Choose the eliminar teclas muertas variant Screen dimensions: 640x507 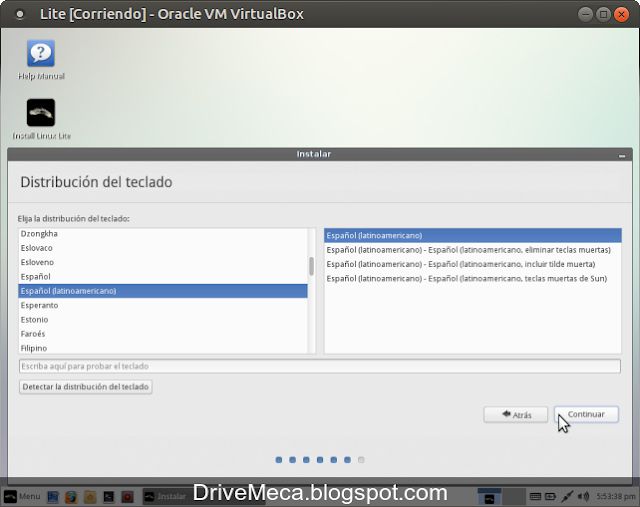(x=473, y=250)
